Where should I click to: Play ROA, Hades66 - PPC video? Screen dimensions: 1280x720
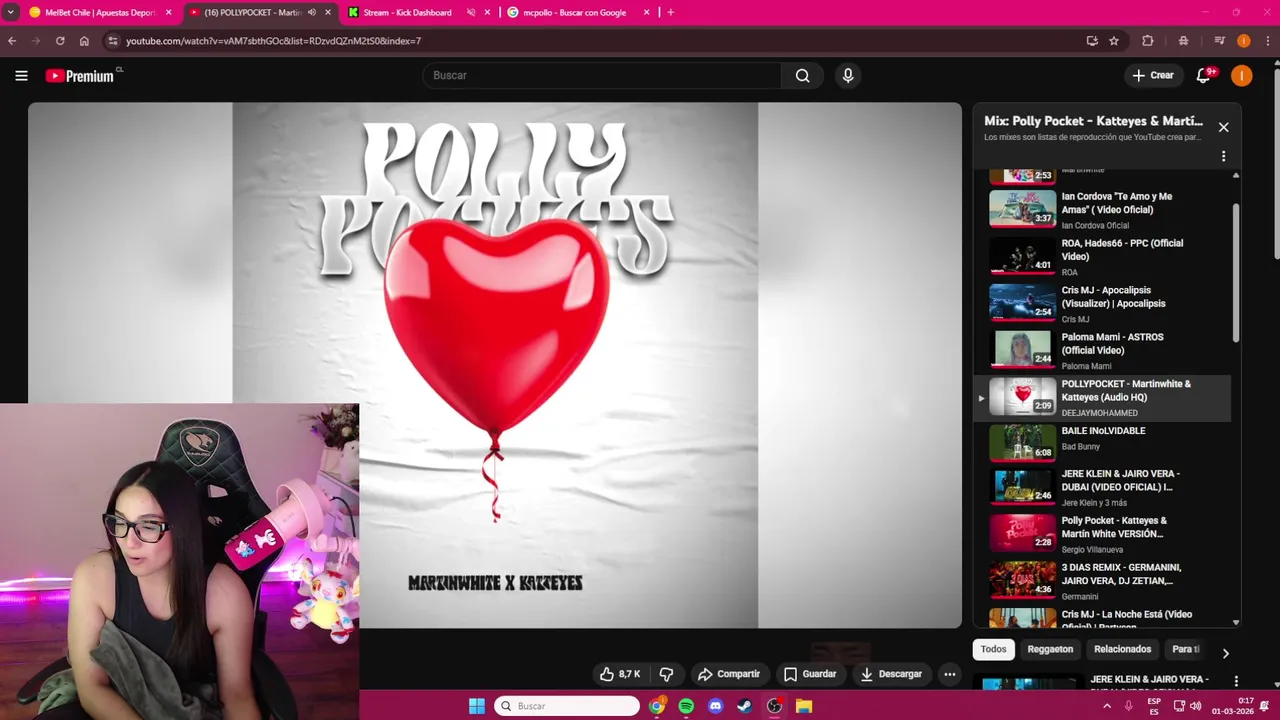pyautogui.click(x=1104, y=255)
